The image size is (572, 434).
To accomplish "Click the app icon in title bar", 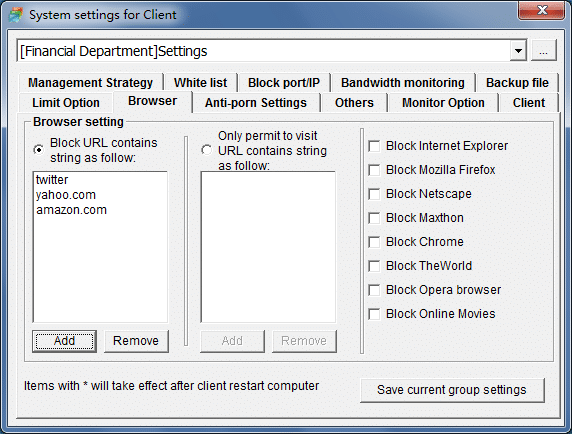I will [x=16, y=15].
